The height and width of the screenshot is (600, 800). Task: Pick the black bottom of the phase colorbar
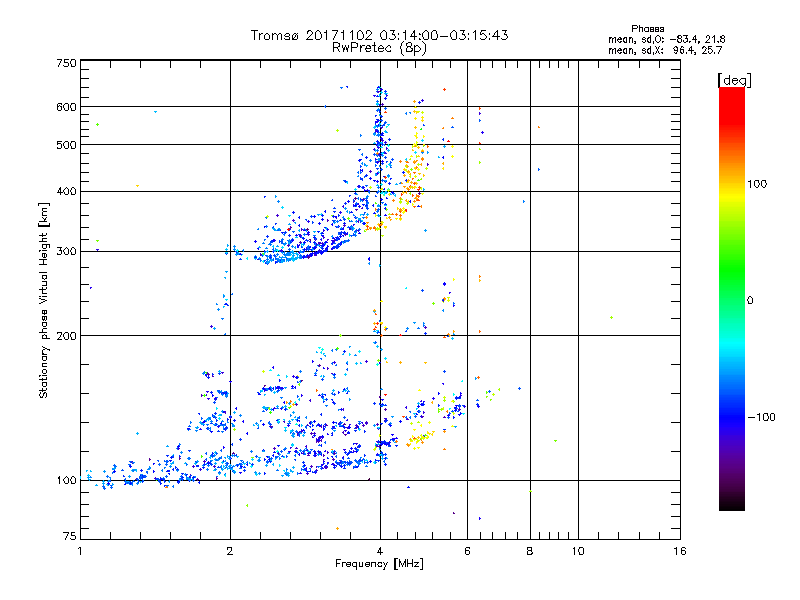click(732, 505)
